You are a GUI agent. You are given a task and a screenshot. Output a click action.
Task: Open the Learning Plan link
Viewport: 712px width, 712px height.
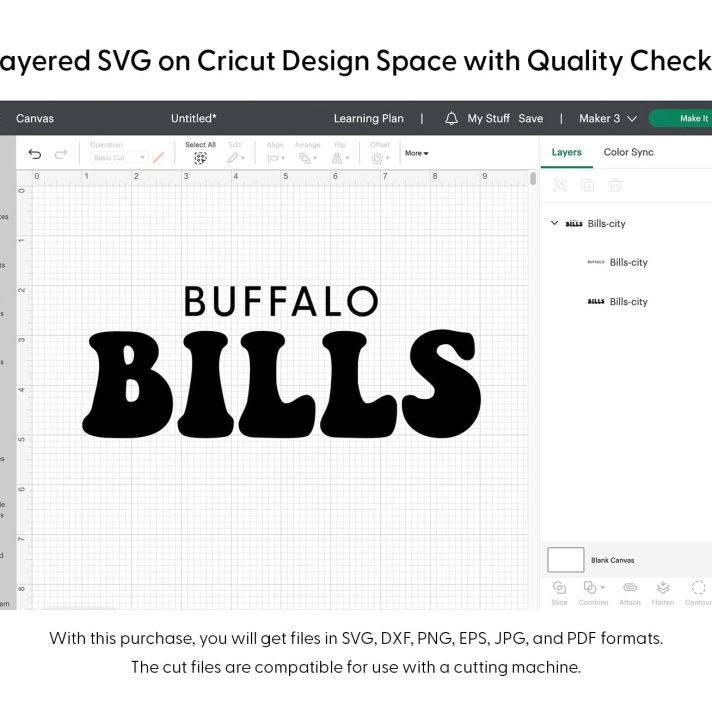368,119
